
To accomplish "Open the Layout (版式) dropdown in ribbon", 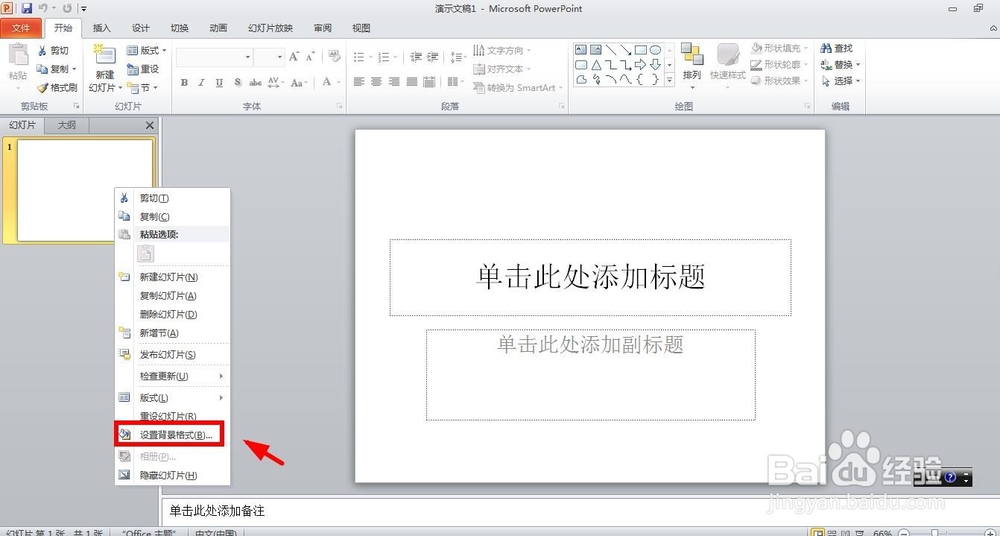I will (146, 50).
